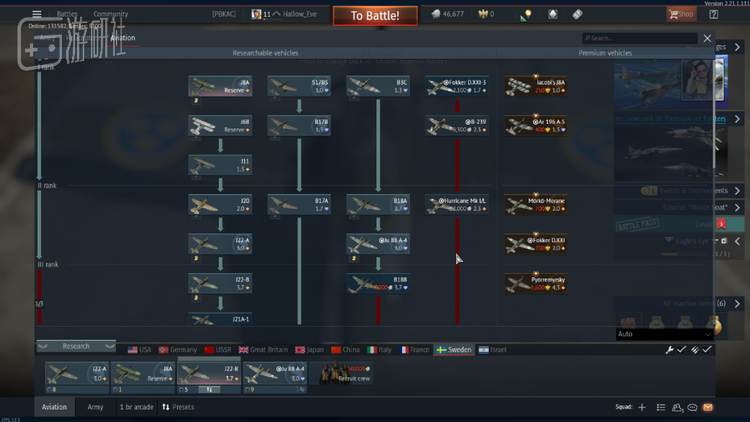Select premium plane Iacobi's J8A
This screenshot has height=422, width=750.
[x=536, y=87]
